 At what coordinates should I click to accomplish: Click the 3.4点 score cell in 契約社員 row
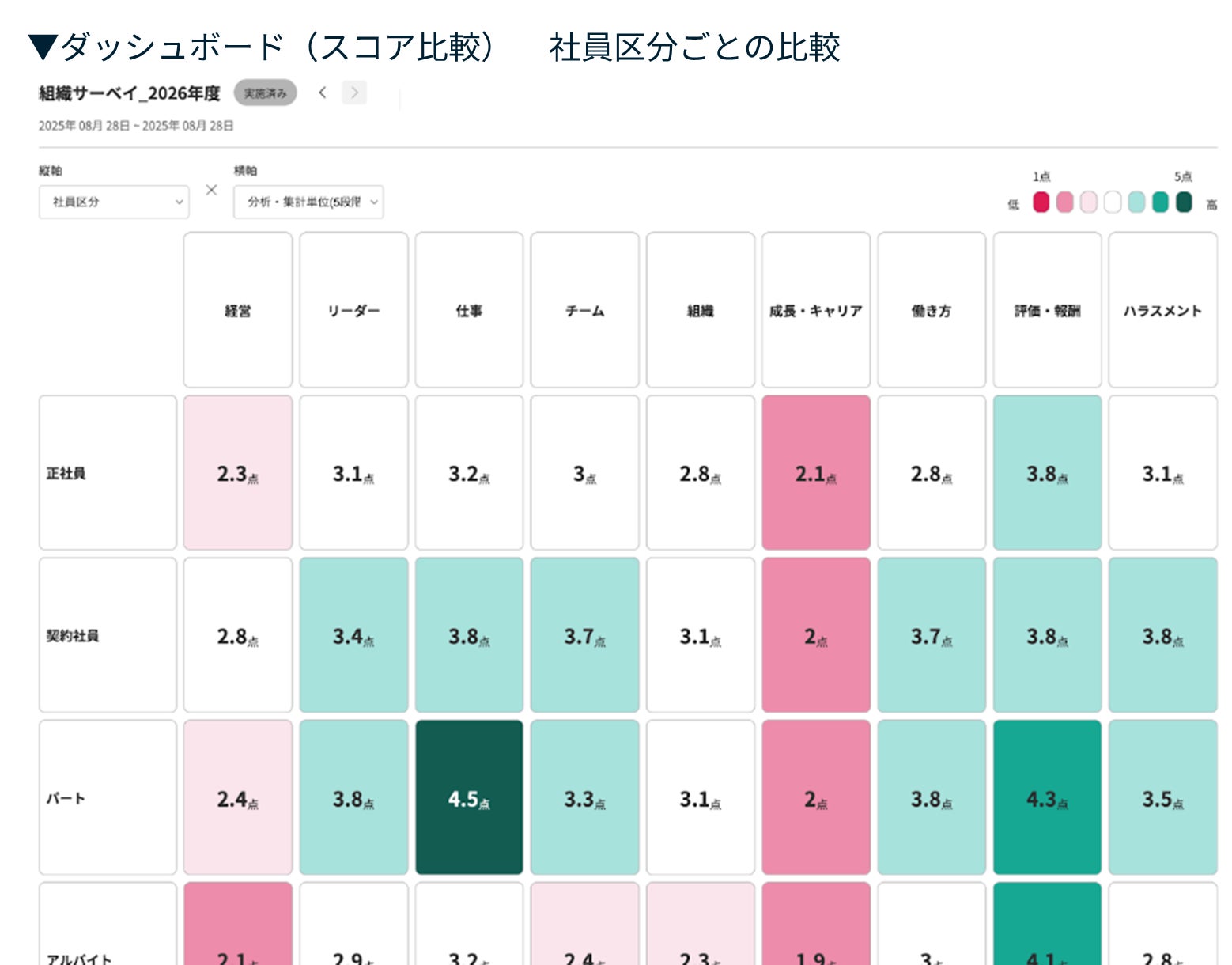point(353,635)
